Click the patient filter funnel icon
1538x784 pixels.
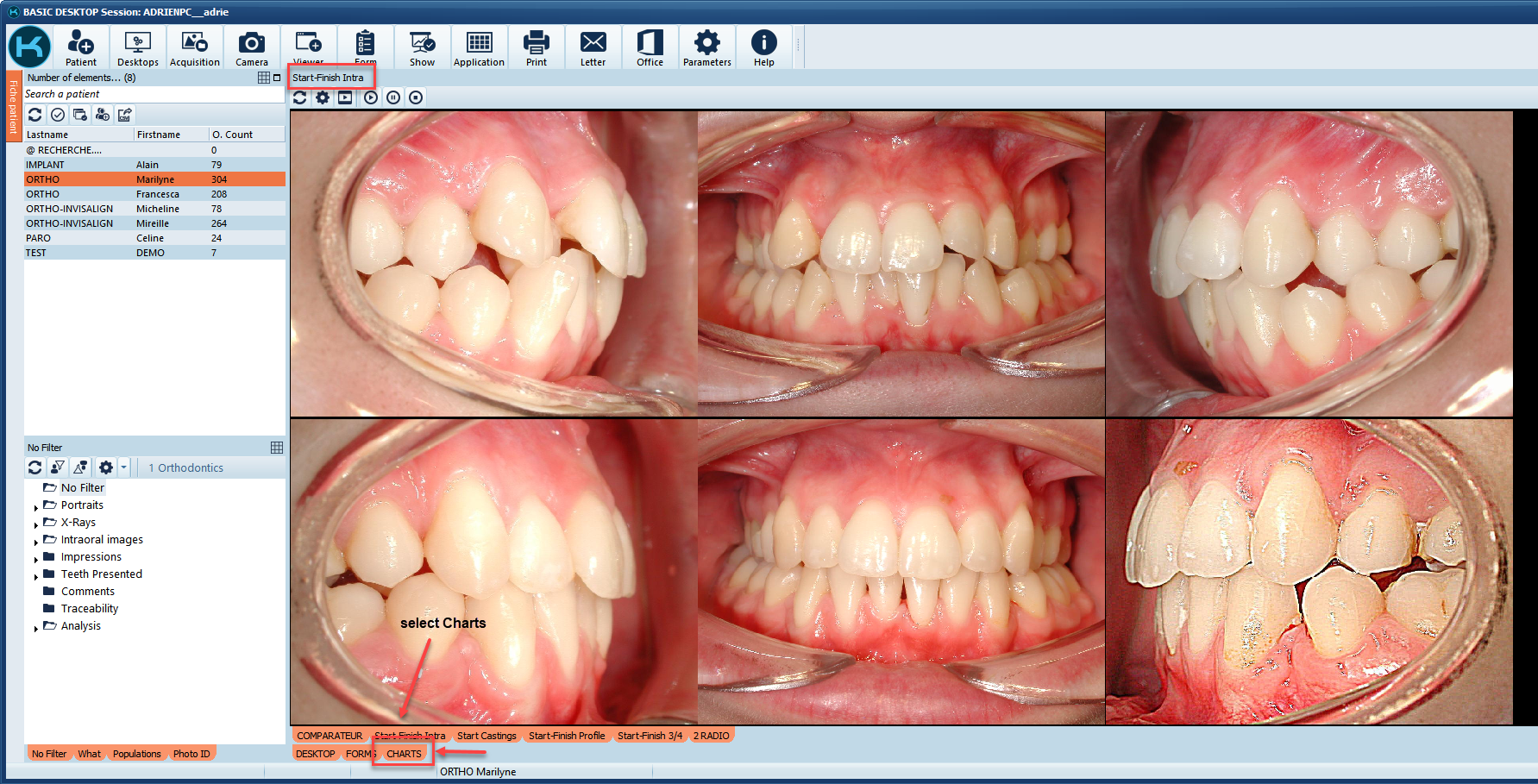[58, 467]
